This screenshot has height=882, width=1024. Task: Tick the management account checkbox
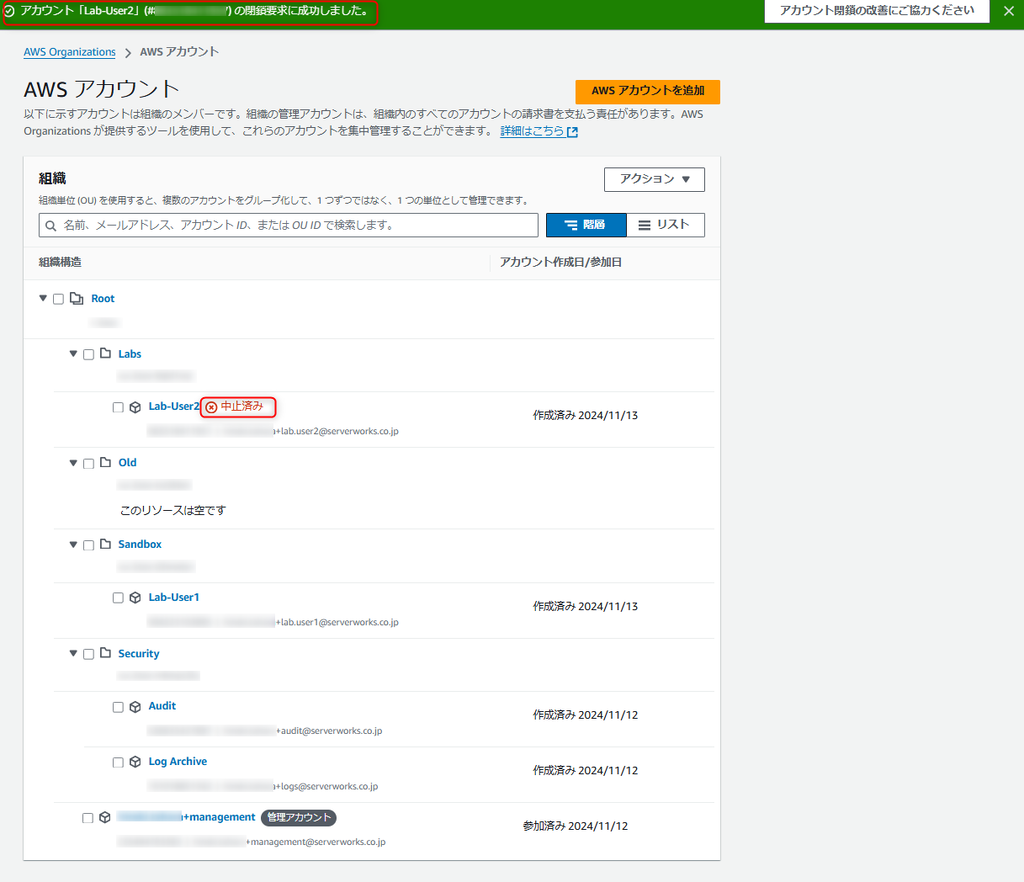[x=88, y=818]
